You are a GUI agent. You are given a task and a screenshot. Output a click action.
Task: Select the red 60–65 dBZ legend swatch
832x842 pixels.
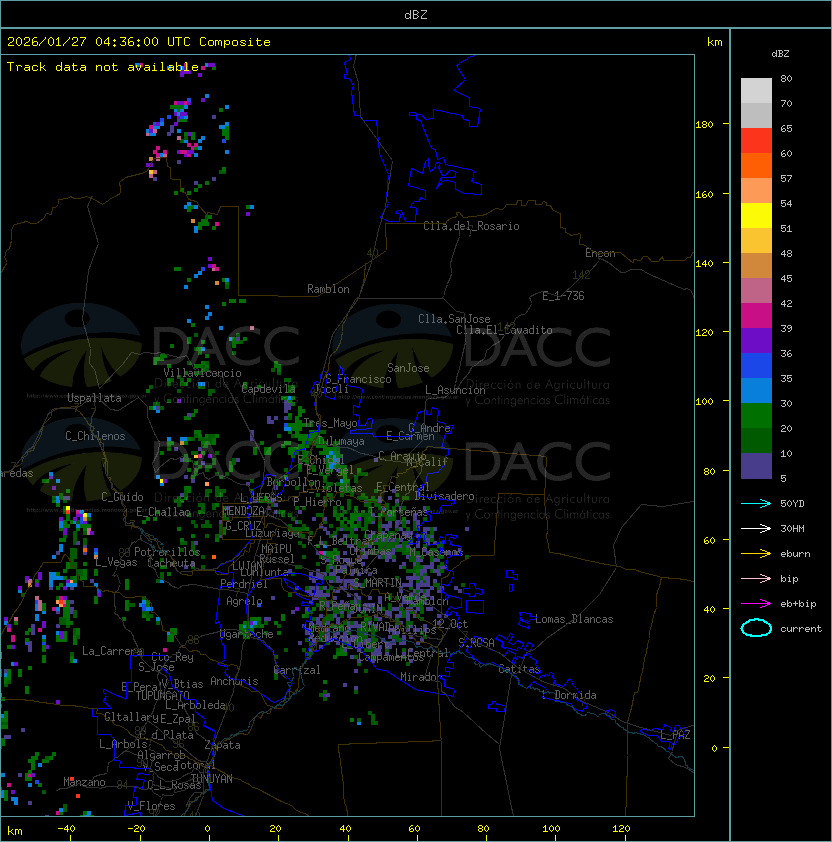coord(756,141)
